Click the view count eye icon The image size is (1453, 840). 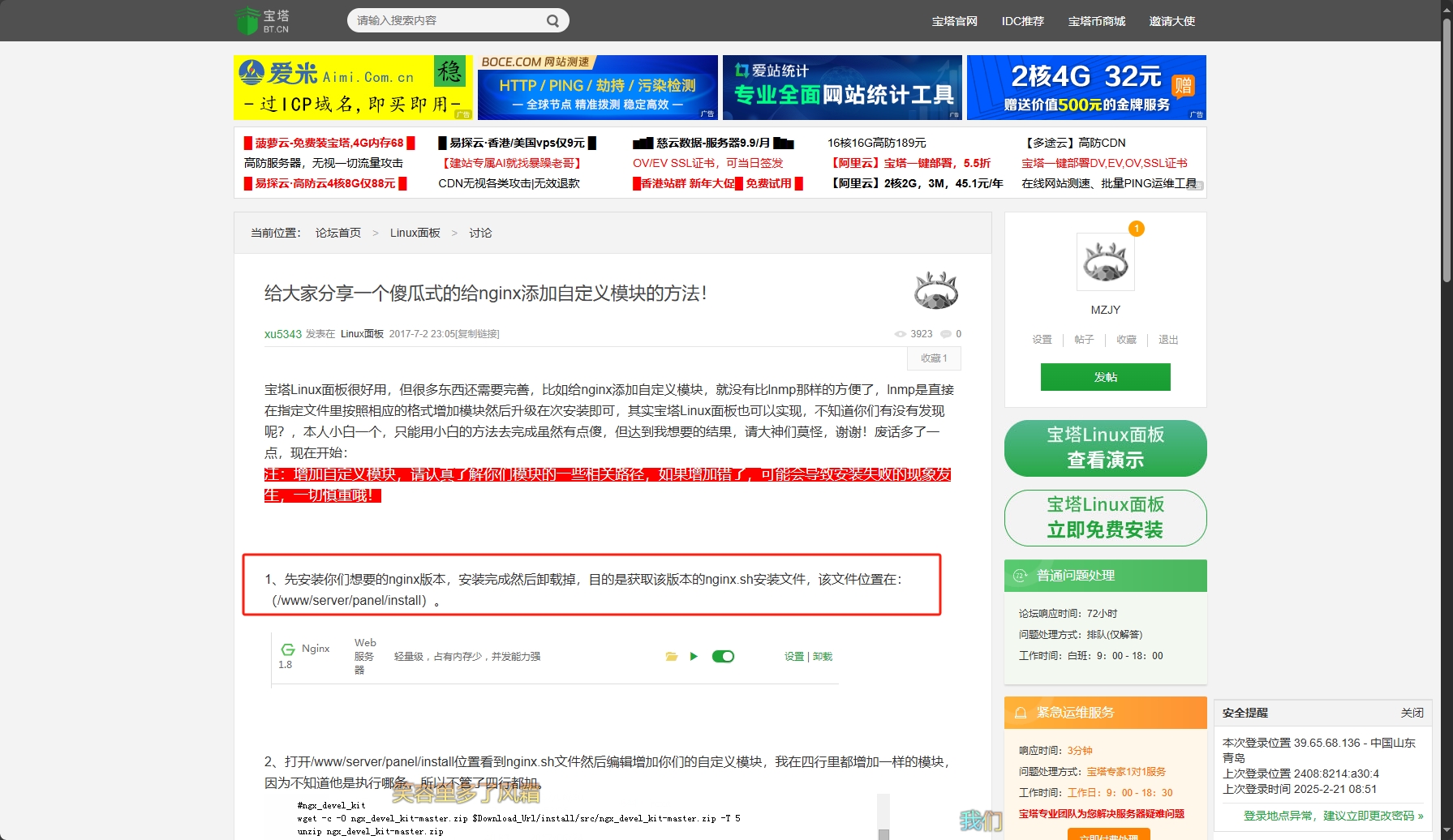pyautogui.click(x=899, y=333)
